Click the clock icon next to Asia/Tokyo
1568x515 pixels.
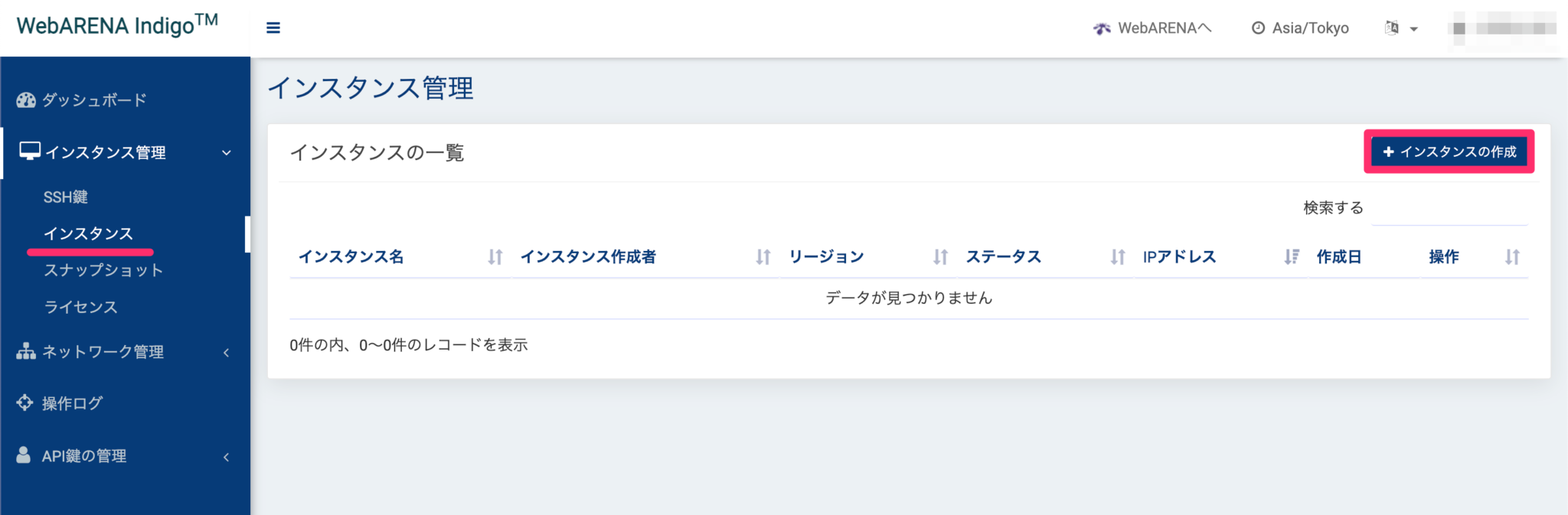pyautogui.click(x=1258, y=28)
